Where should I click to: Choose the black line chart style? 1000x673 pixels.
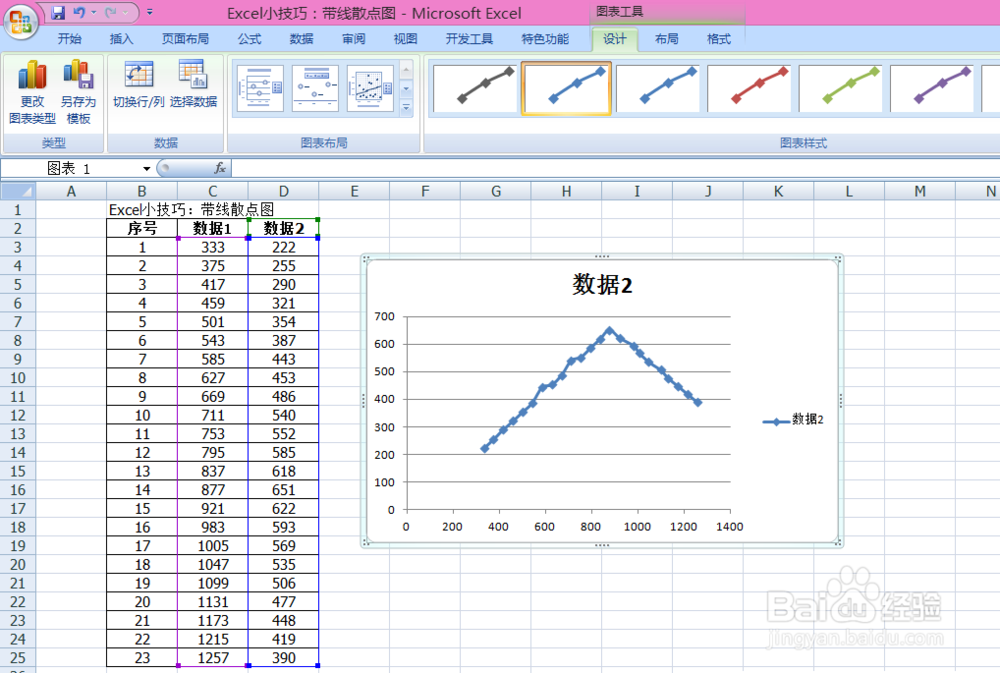point(475,88)
